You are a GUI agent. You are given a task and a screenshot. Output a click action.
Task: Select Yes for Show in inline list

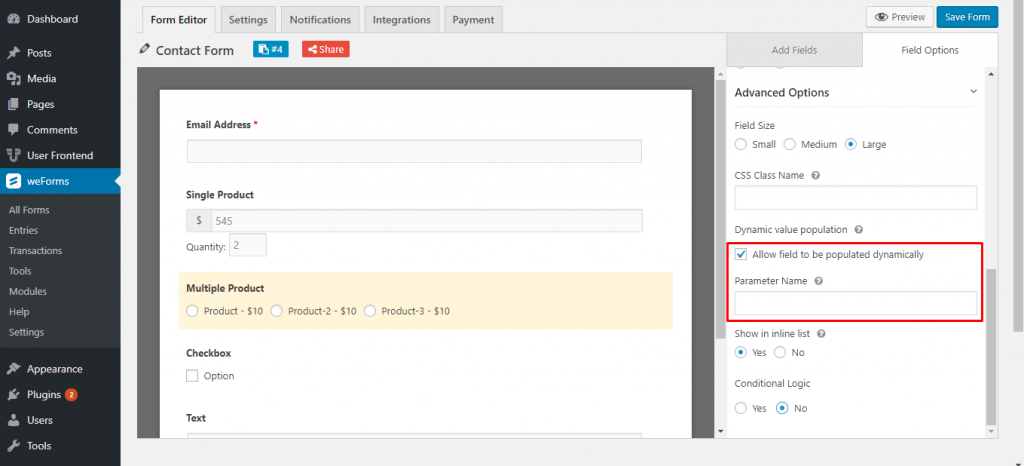coord(741,352)
